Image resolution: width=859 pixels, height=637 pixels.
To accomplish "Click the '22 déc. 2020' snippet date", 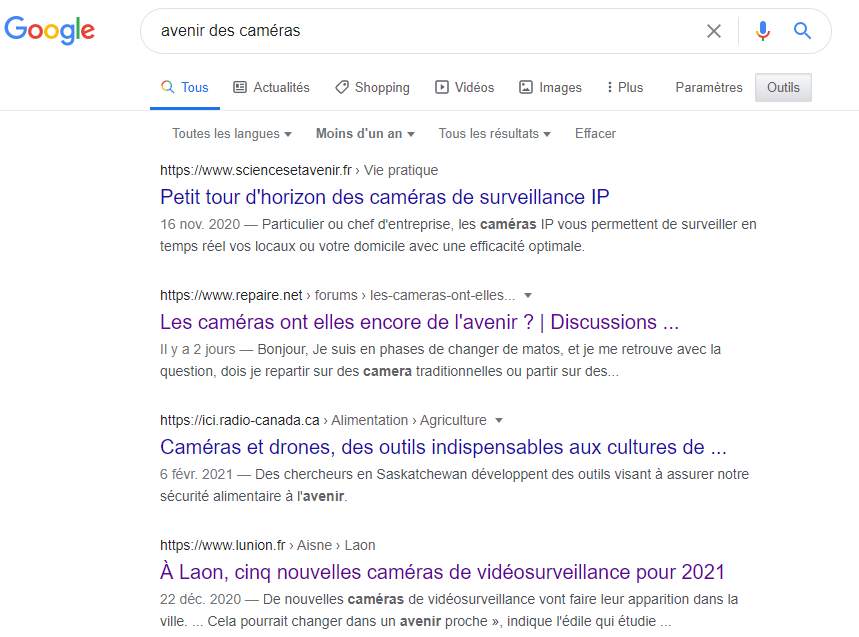I will click(x=201, y=600).
